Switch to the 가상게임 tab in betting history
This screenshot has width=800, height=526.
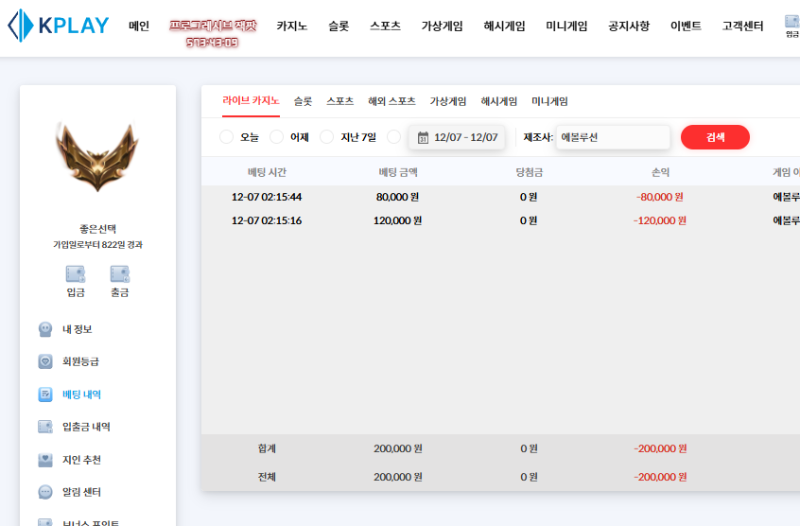[x=448, y=101]
